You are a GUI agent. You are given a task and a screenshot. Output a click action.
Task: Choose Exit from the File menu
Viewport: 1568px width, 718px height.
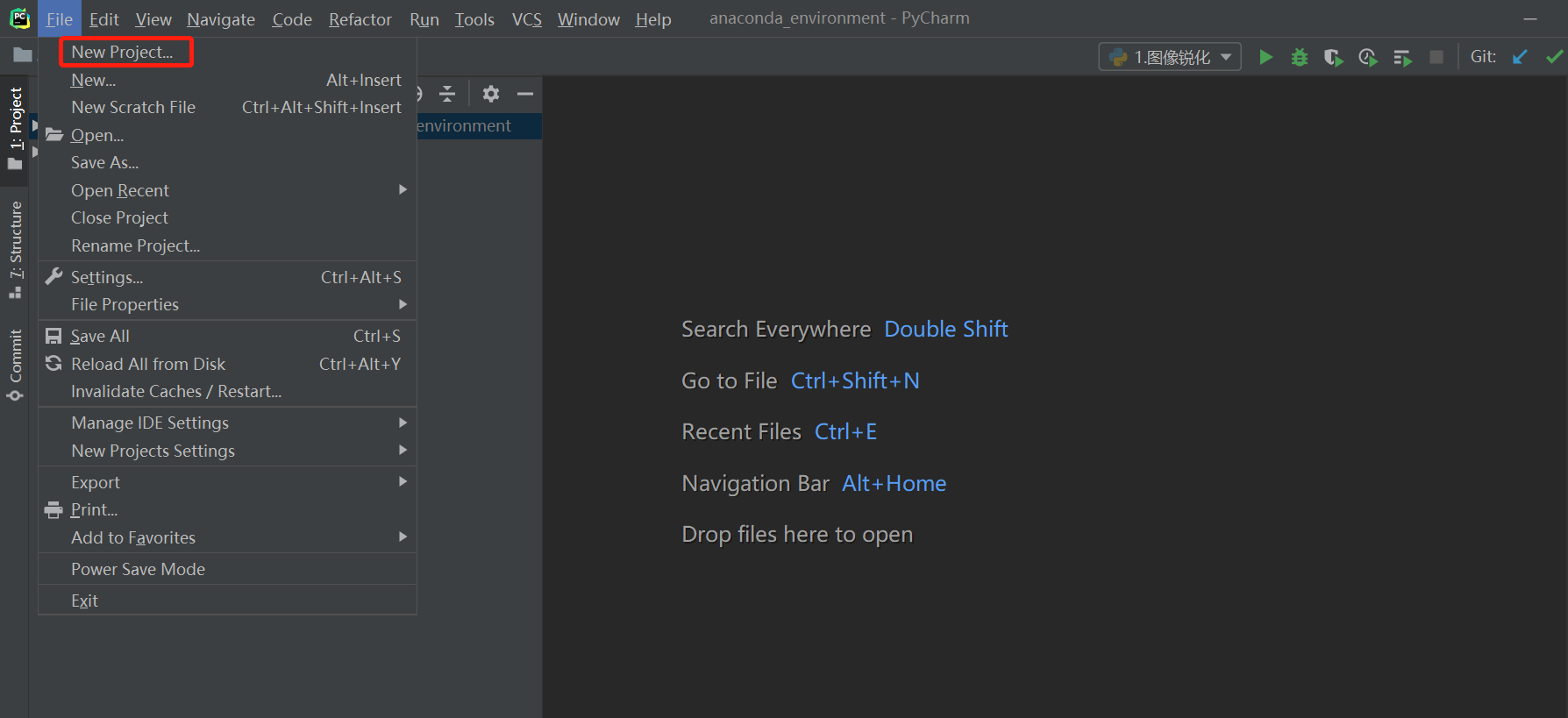tap(227, 601)
